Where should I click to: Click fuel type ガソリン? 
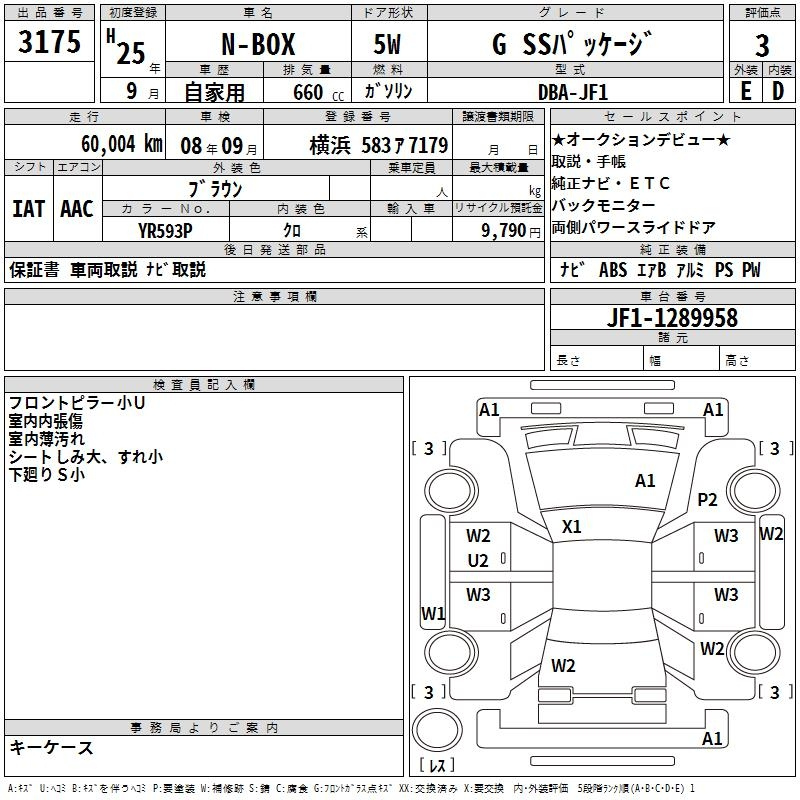(x=388, y=91)
